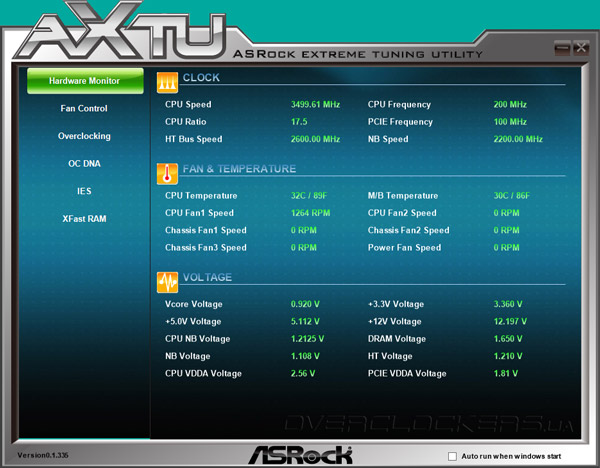
Task: Click the ASRock logo at bottom
Action: point(300,455)
